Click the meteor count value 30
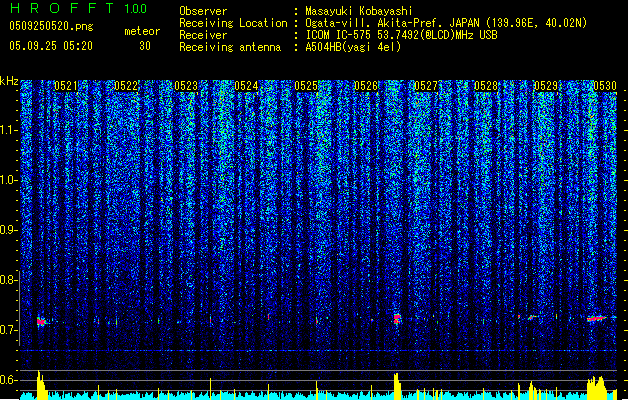The image size is (629, 400). click(x=145, y=46)
